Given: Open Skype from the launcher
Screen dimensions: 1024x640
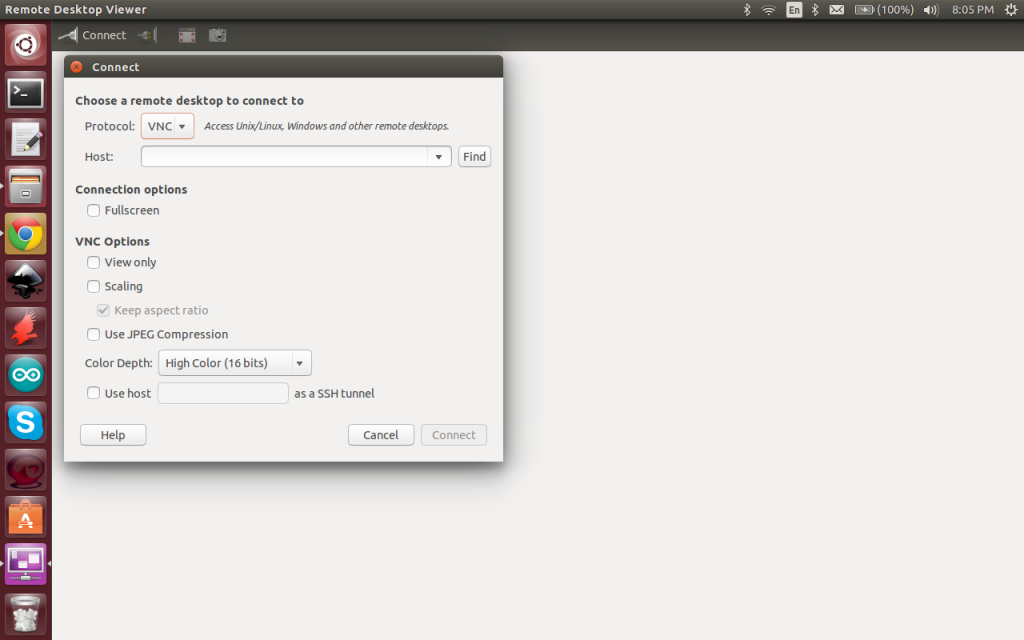Looking at the screenshot, I should click(x=26, y=423).
